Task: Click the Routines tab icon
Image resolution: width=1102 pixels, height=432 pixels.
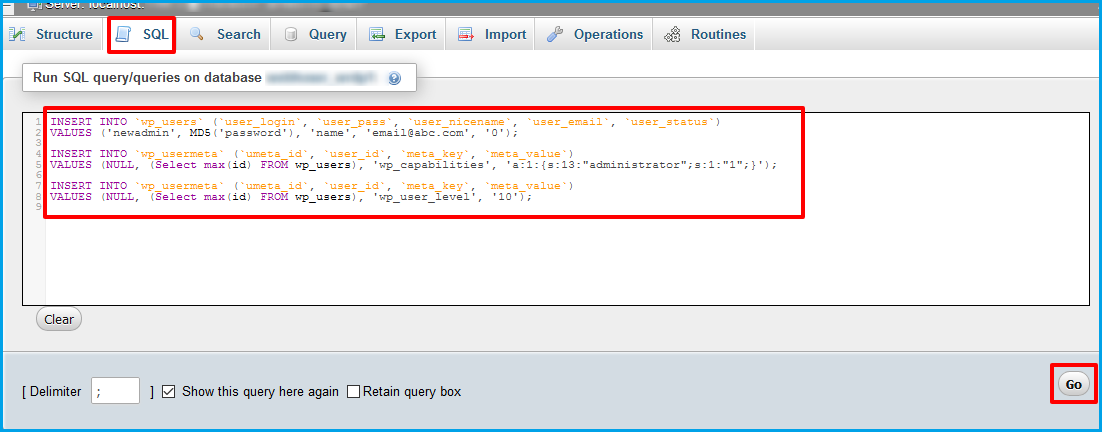Action: pos(672,35)
